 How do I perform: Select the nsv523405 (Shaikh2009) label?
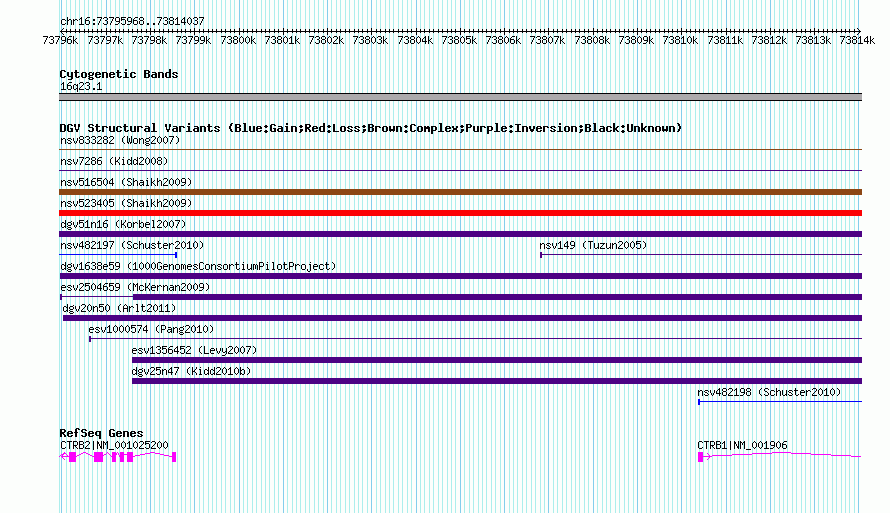tap(126, 203)
